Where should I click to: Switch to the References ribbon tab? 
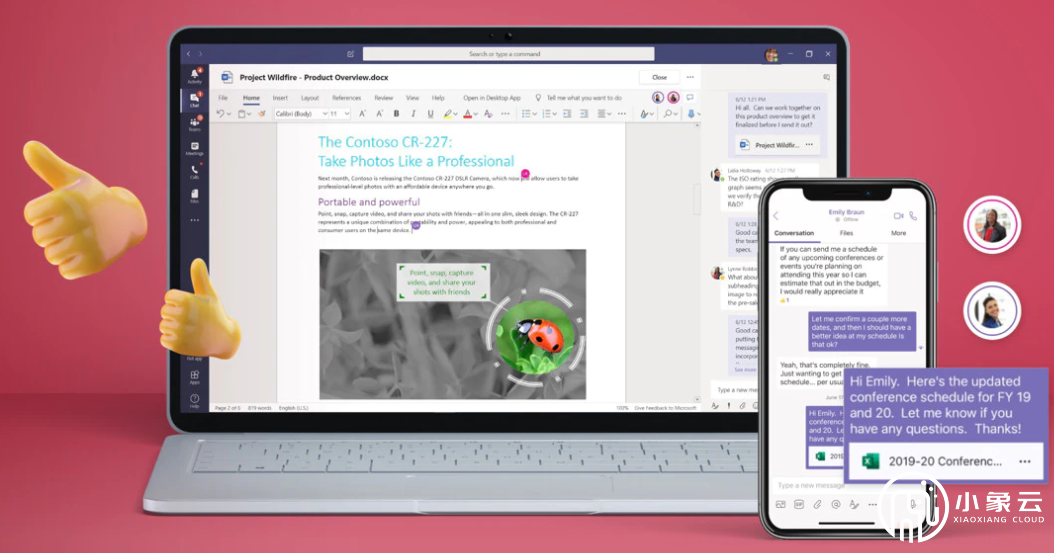pyautogui.click(x=347, y=97)
